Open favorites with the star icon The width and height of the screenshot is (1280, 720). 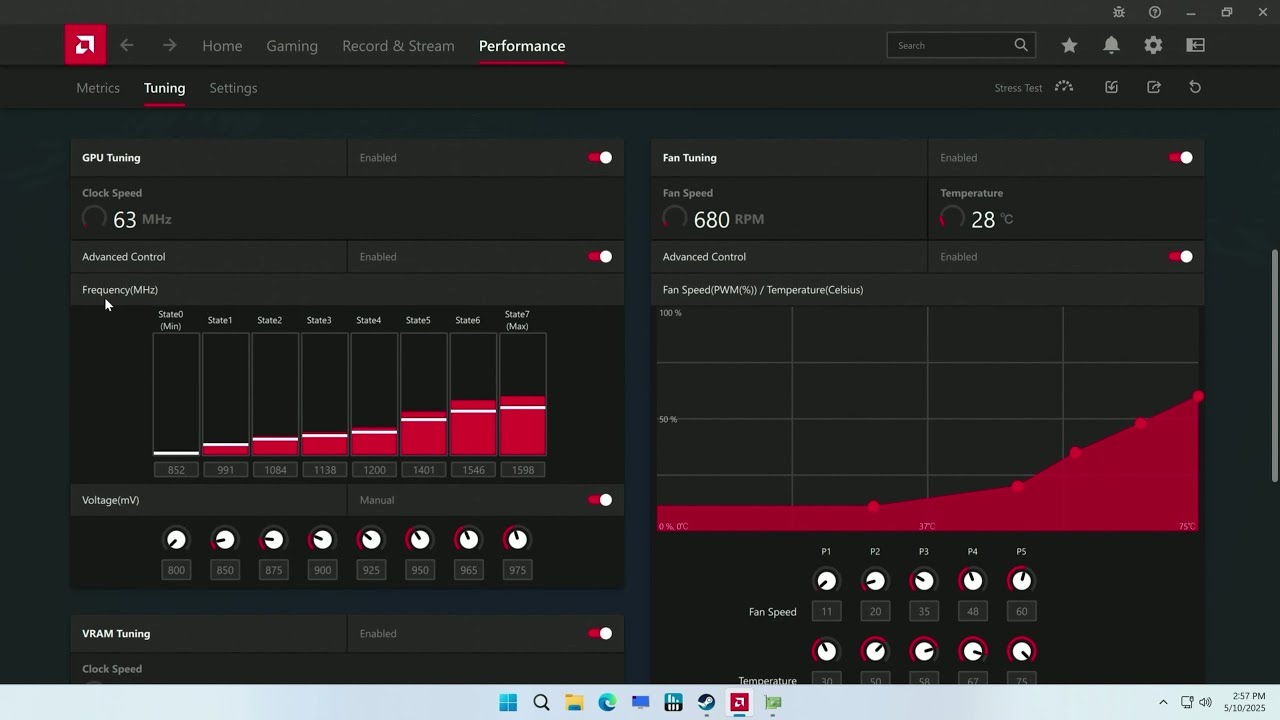point(1069,45)
